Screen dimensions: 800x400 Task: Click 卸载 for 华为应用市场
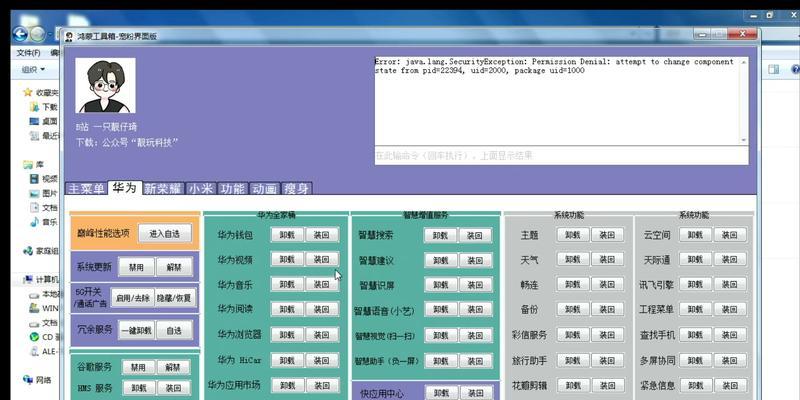point(287,385)
